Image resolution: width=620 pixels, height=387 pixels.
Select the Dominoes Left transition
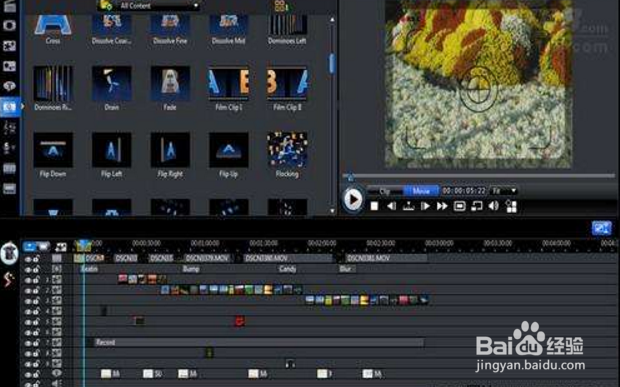[x=287, y=25]
